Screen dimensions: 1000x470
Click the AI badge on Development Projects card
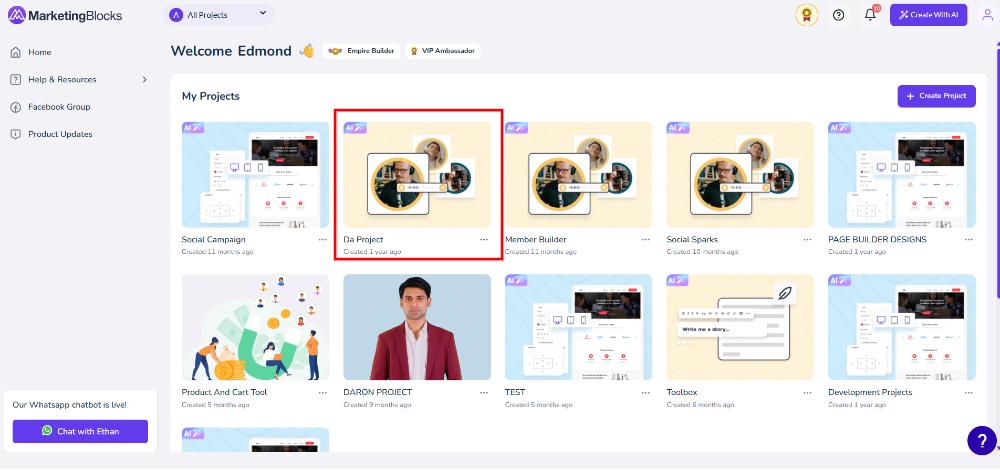(x=840, y=280)
